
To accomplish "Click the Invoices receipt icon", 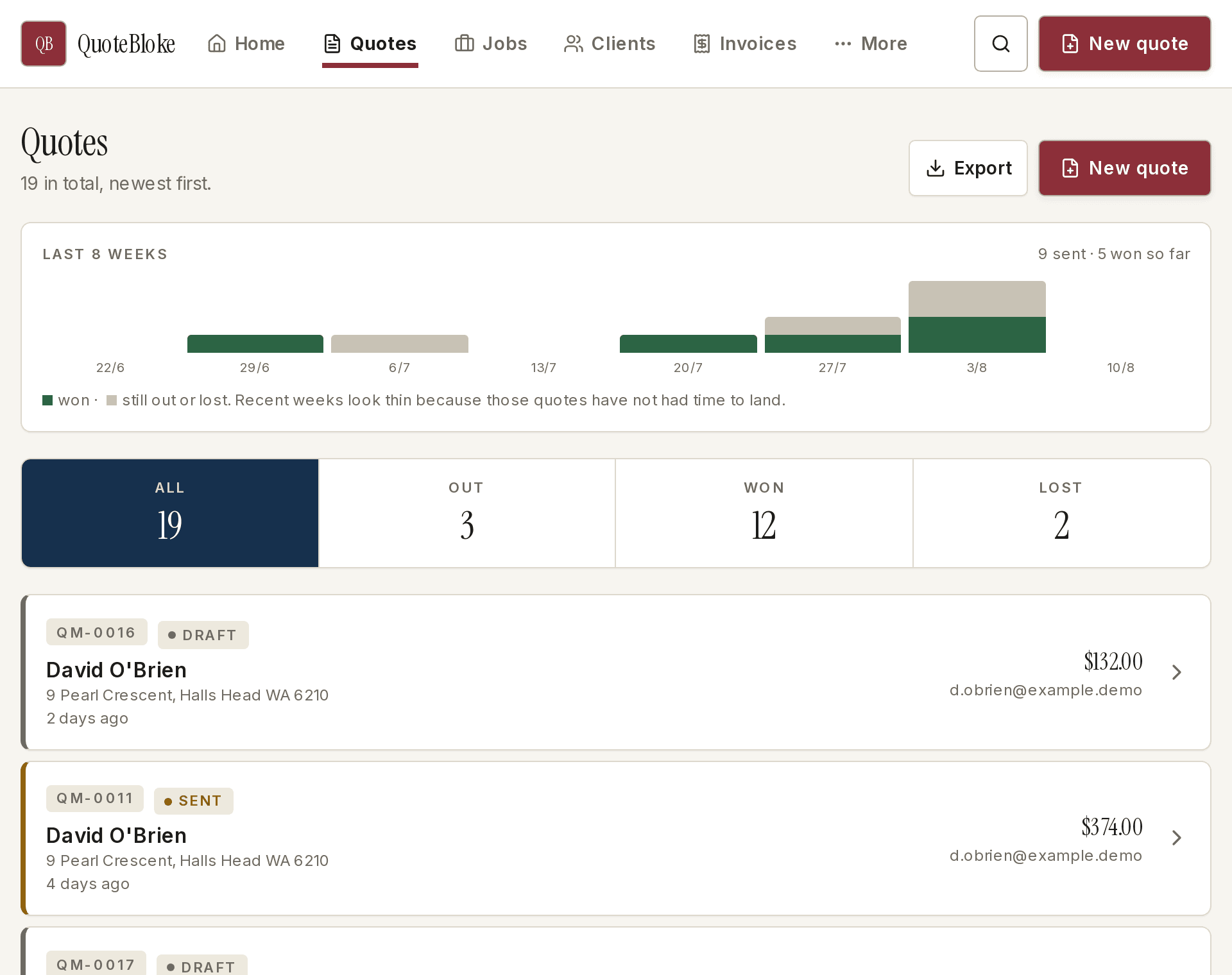I will 702,44.
